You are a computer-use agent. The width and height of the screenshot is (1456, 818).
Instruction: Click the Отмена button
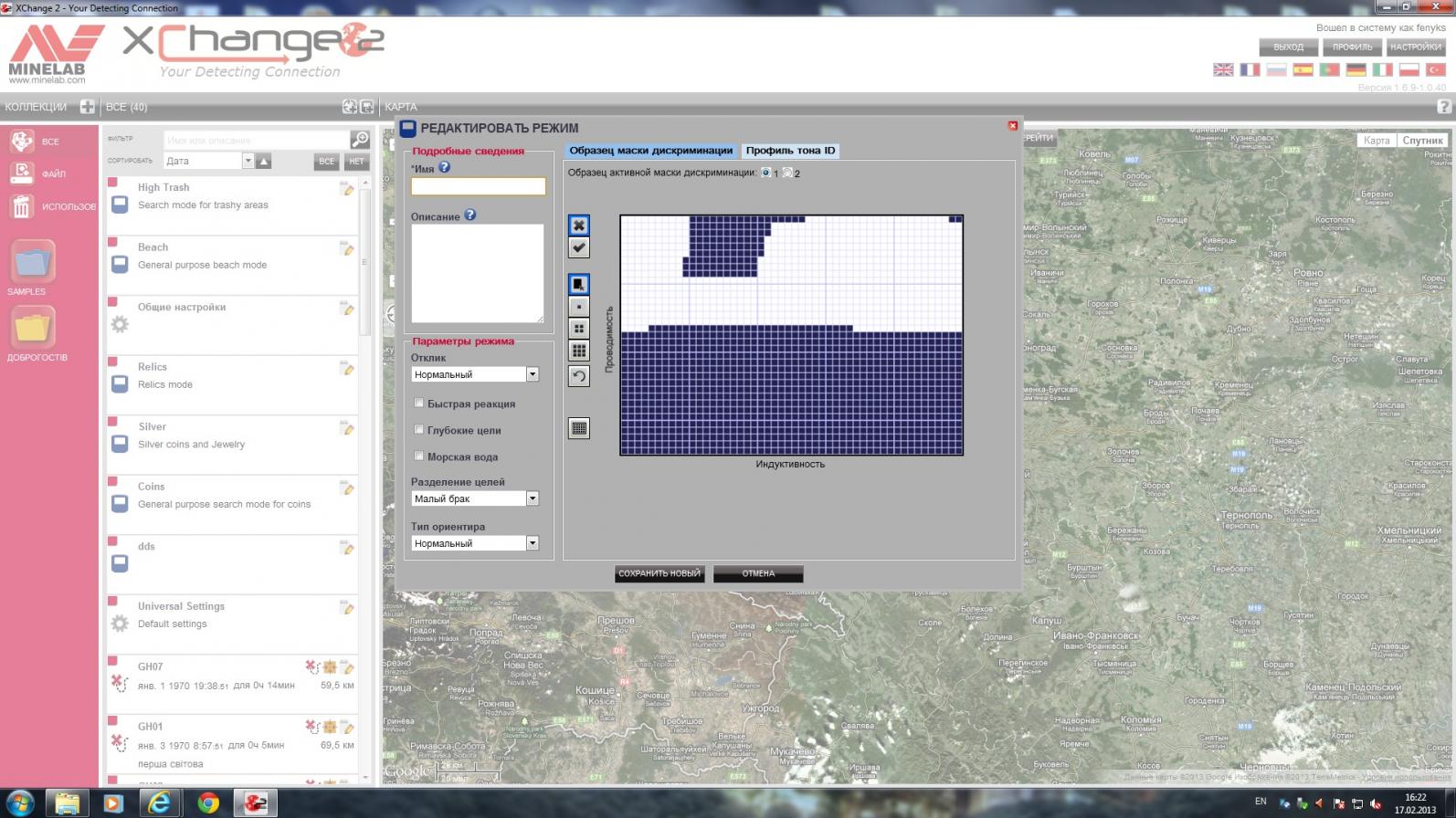tap(758, 573)
